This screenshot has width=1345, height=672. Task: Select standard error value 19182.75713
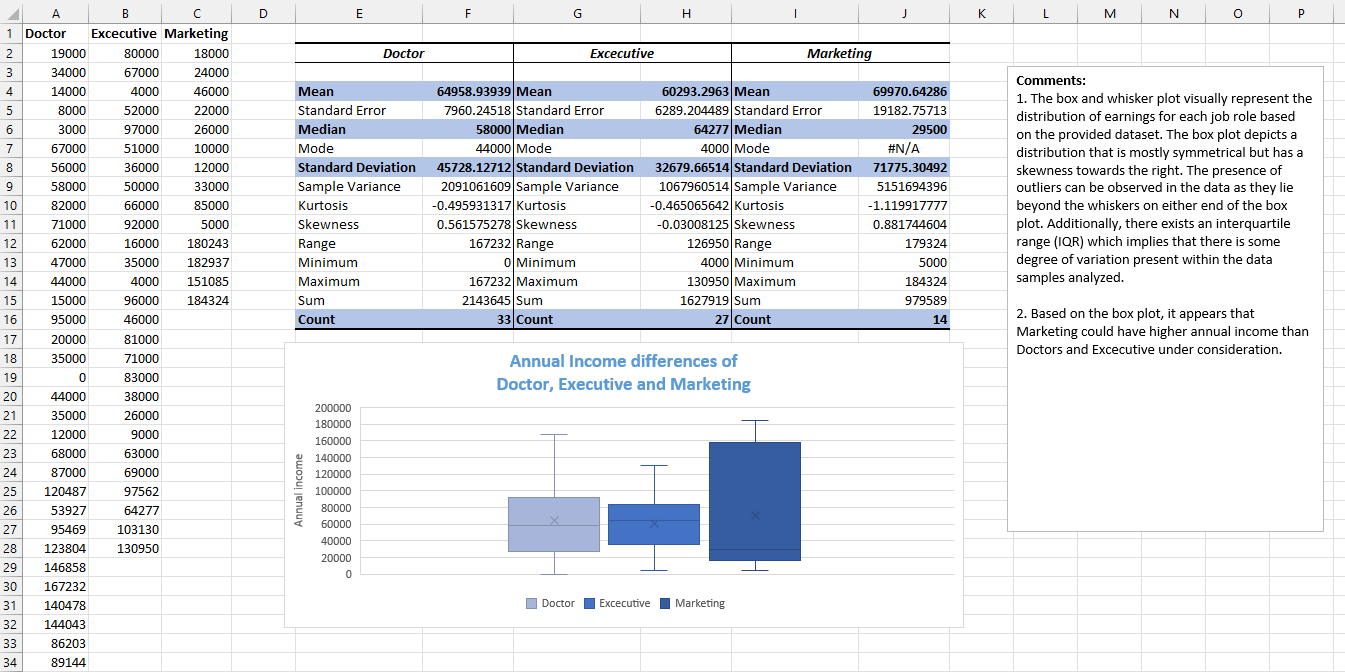pyautogui.click(x=904, y=110)
